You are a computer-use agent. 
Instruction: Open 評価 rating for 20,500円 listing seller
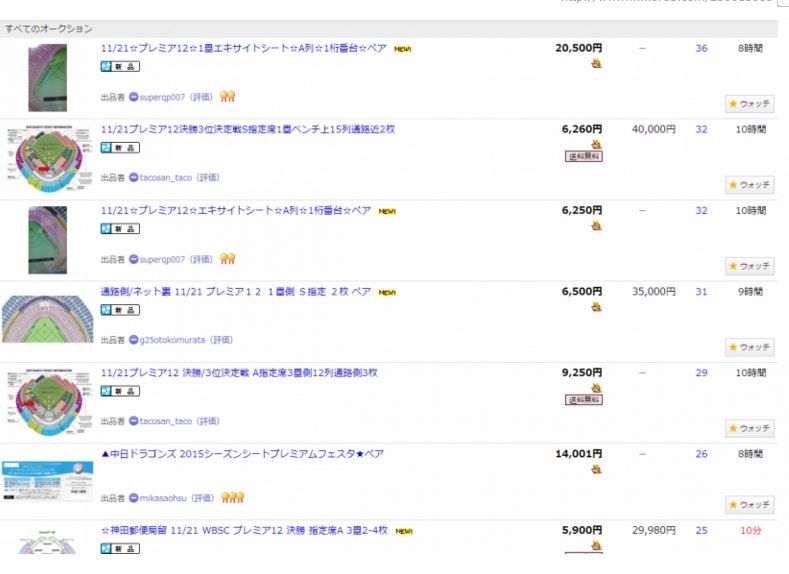pos(201,97)
